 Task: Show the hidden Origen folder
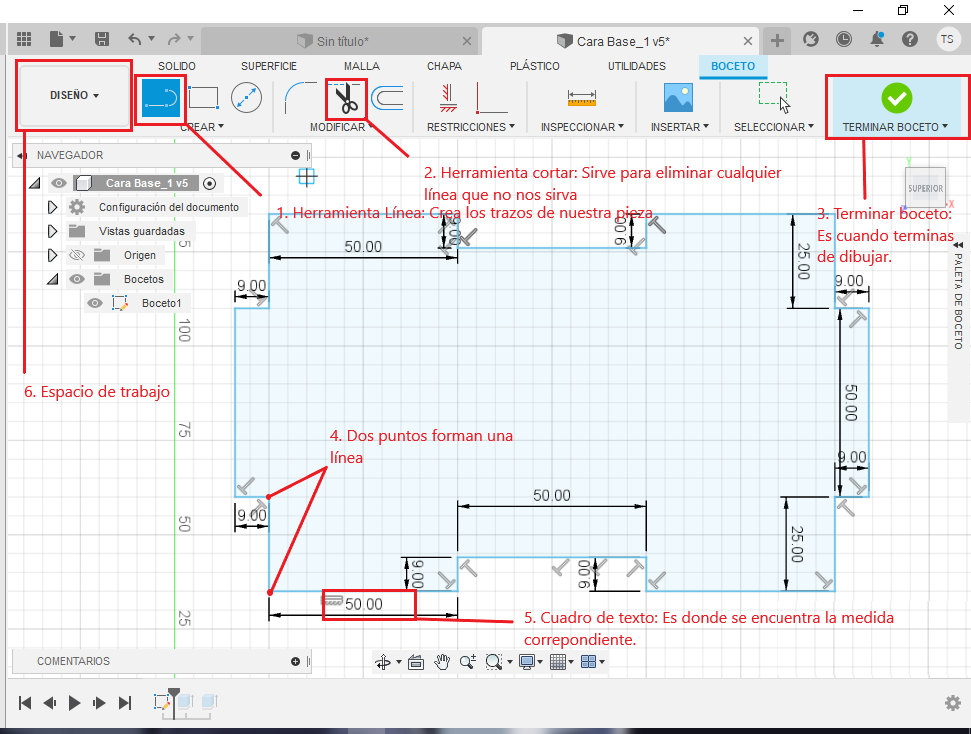point(77,255)
